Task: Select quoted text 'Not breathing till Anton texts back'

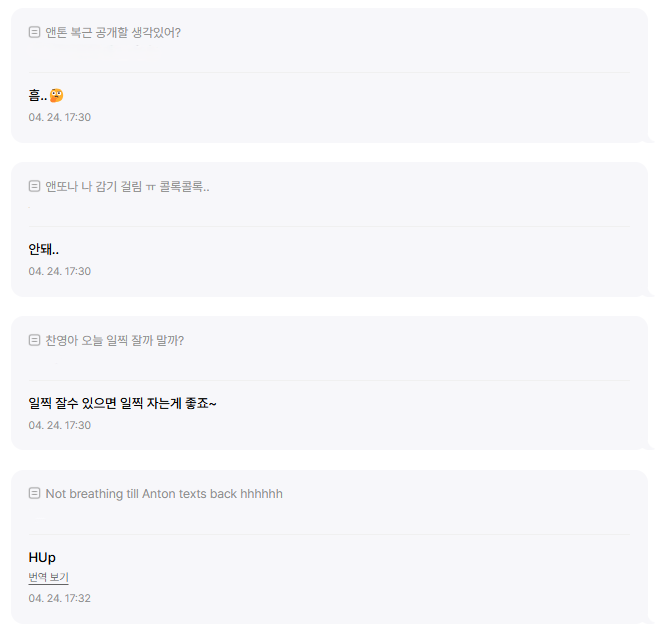Action: 164,494
